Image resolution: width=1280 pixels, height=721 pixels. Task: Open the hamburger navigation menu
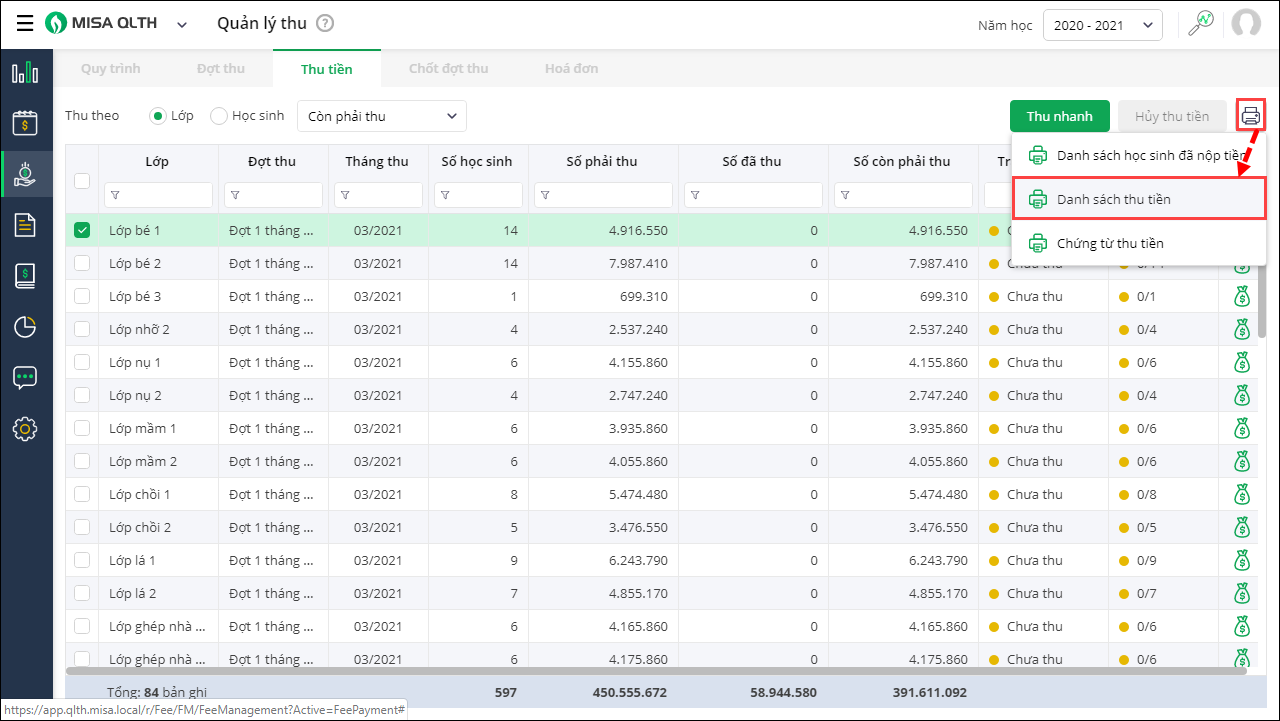tap(25, 23)
